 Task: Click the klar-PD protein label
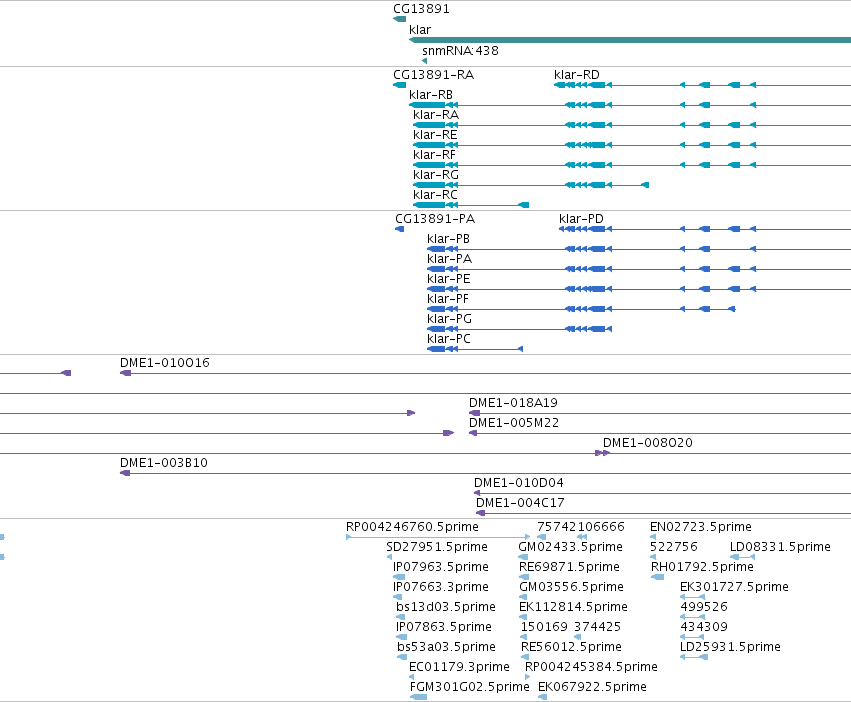pos(581,219)
